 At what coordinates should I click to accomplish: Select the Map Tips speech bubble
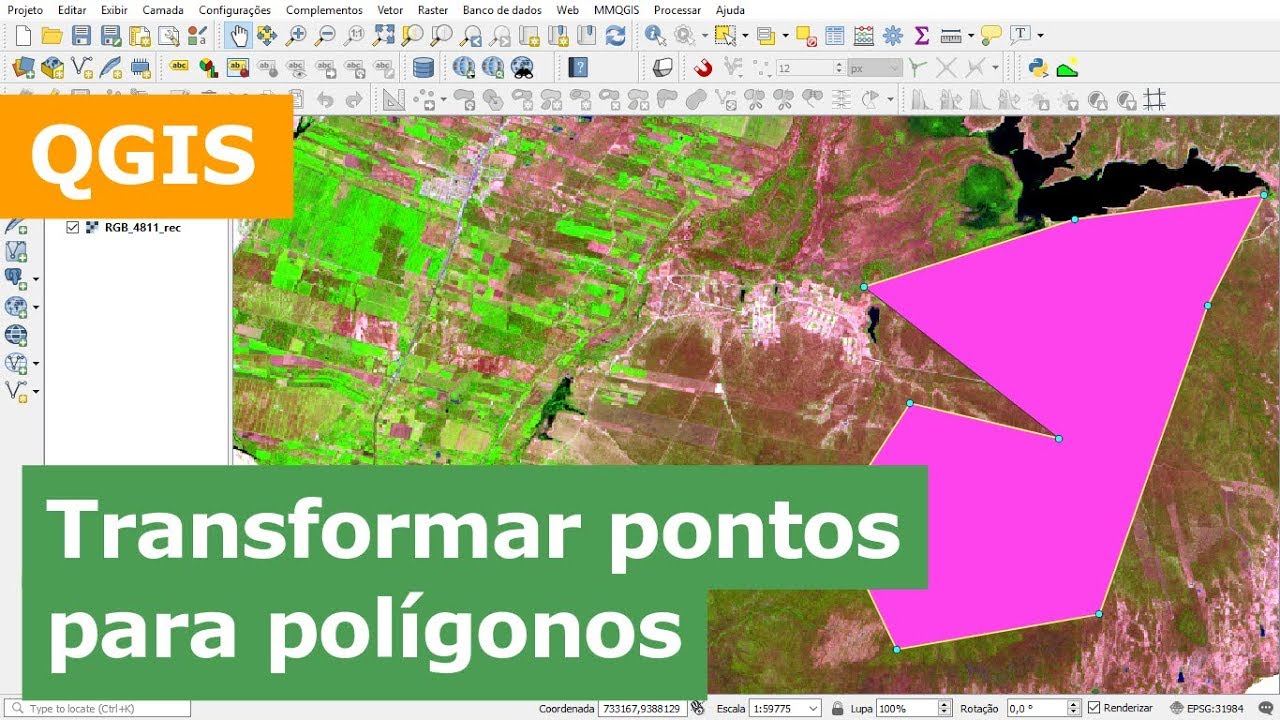pos(991,36)
